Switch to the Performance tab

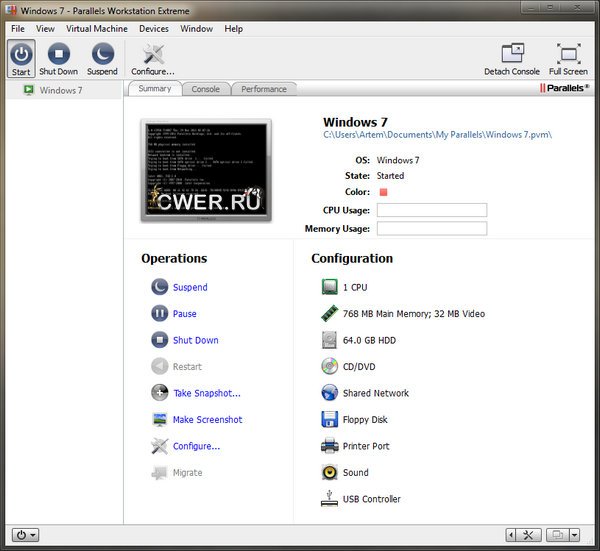click(263, 89)
